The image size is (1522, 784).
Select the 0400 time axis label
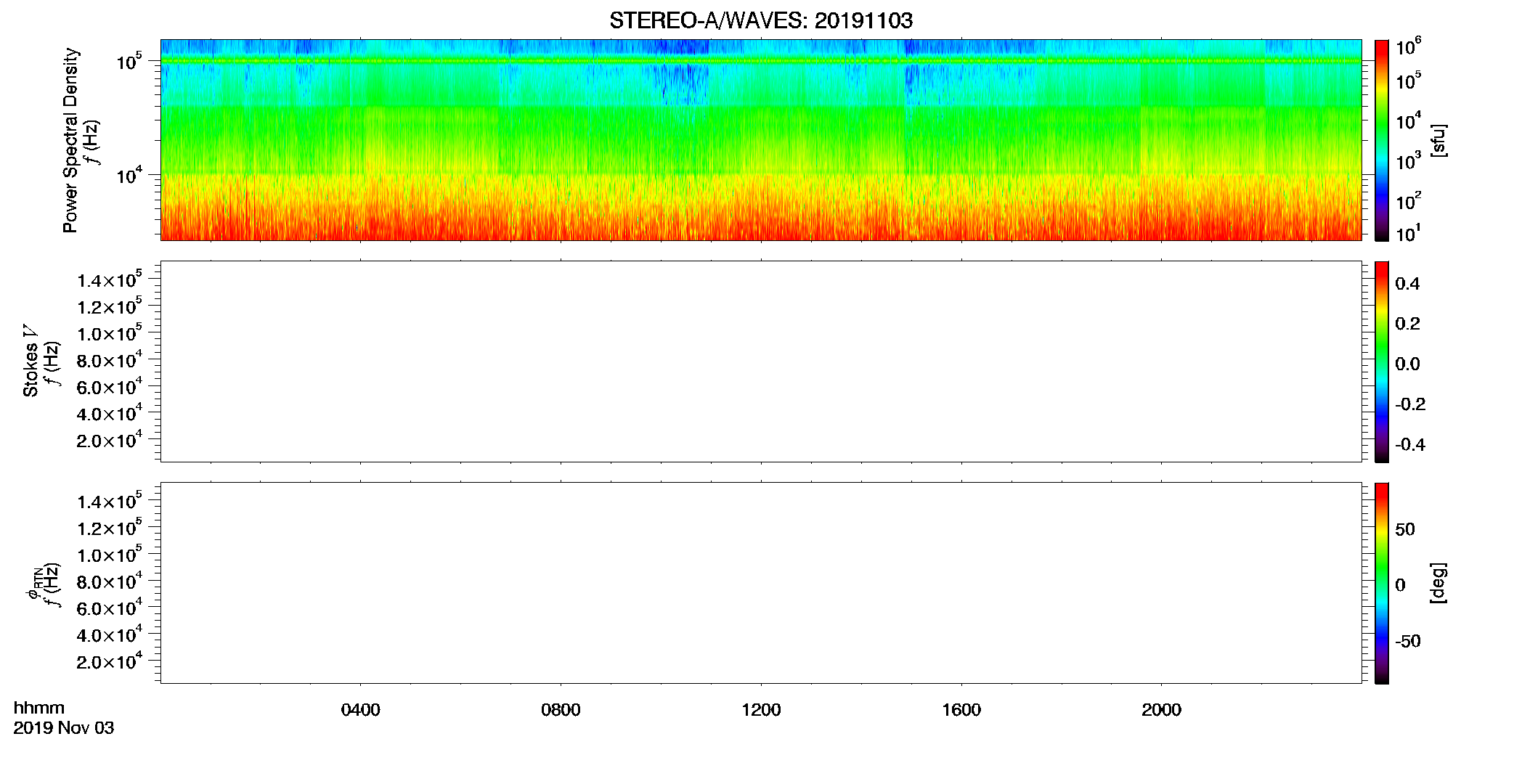pyautogui.click(x=360, y=710)
